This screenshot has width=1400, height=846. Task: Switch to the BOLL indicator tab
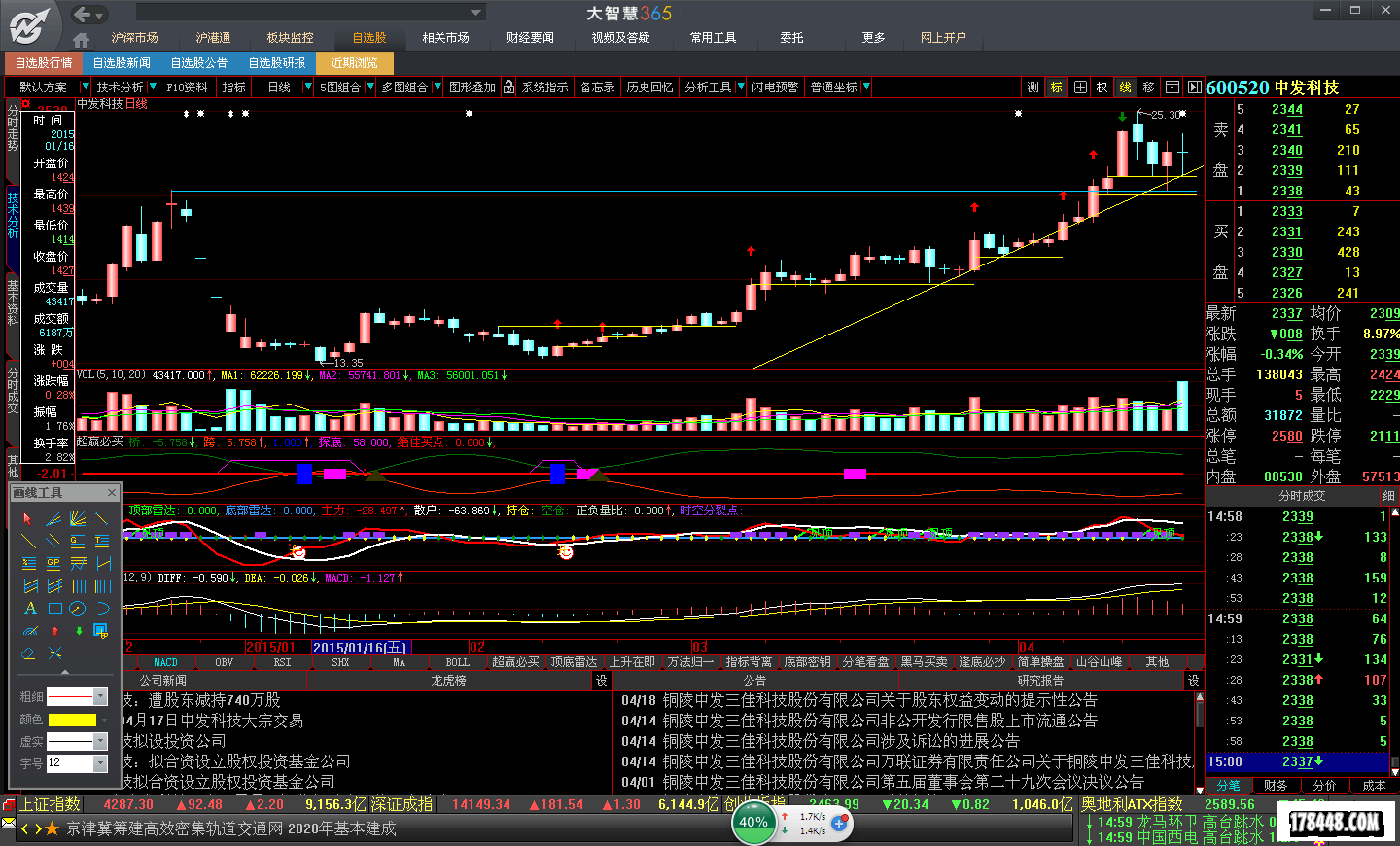tap(457, 662)
